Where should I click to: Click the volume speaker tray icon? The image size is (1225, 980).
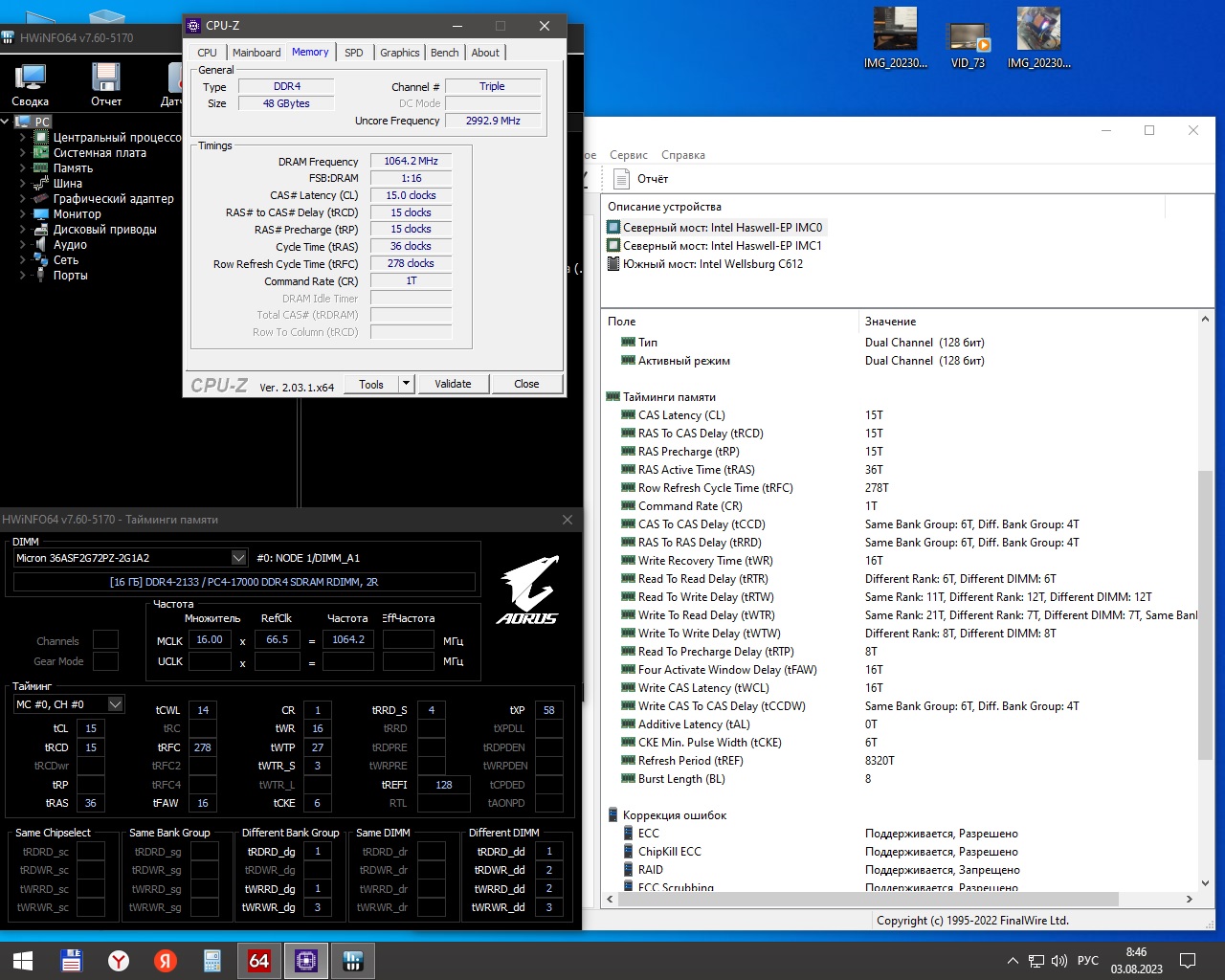click(1059, 961)
